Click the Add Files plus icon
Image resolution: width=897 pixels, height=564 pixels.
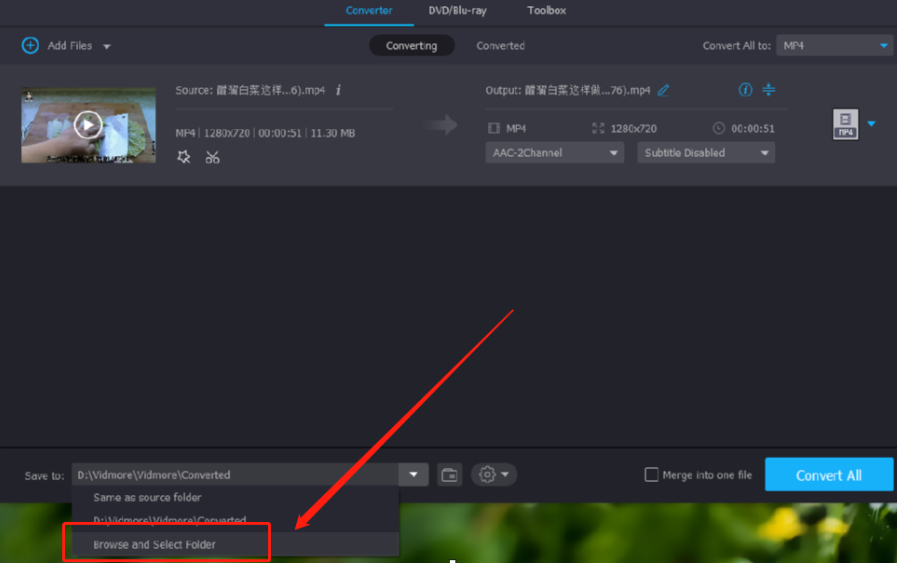pyautogui.click(x=30, y=46)
